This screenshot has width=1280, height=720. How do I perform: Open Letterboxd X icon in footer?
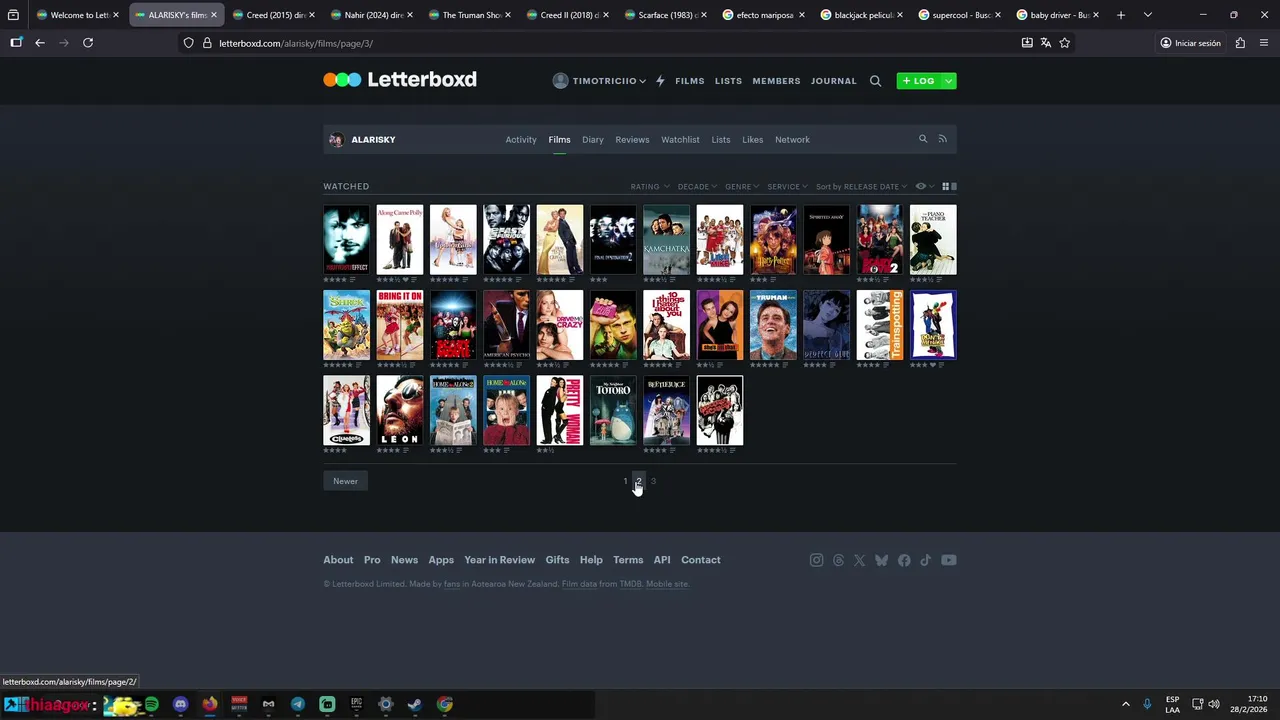tap(860, 560)
